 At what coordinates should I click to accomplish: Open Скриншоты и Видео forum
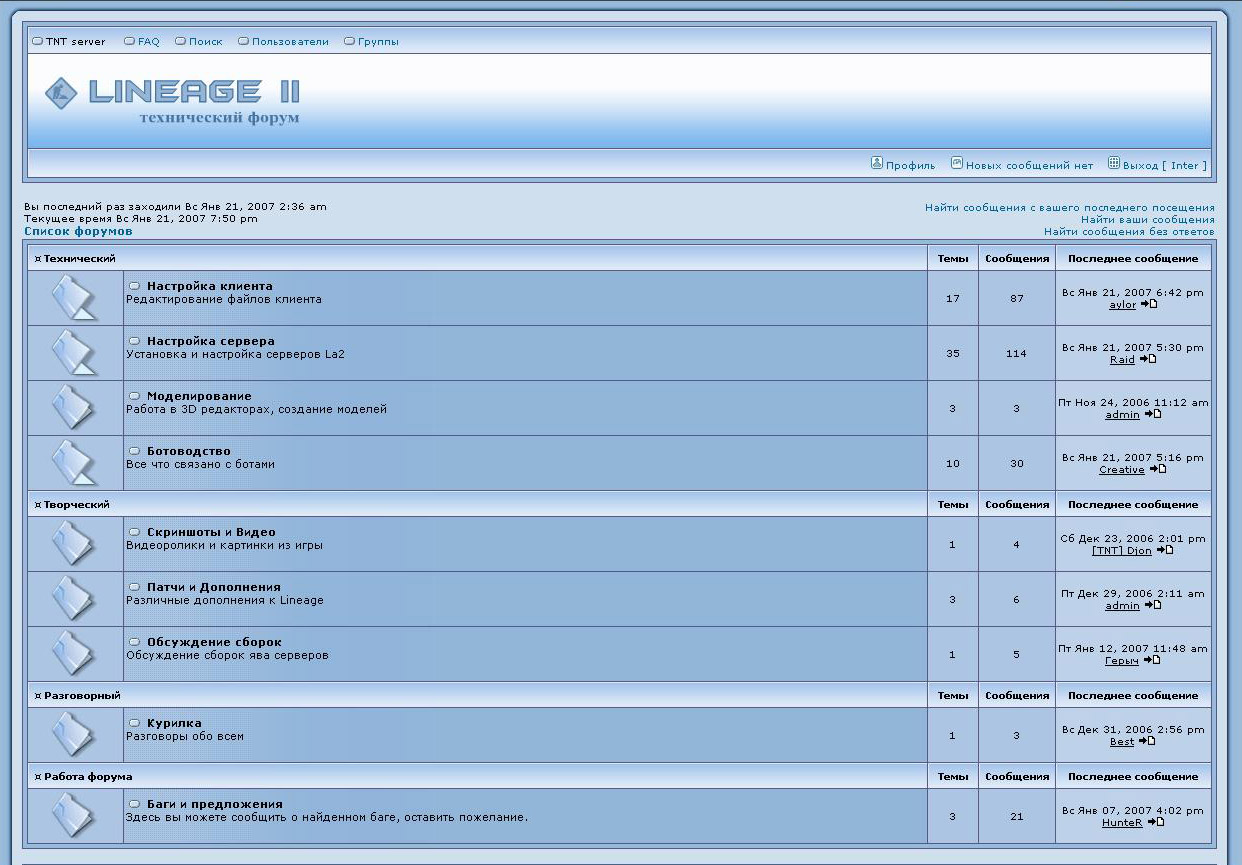click(211, 532)
